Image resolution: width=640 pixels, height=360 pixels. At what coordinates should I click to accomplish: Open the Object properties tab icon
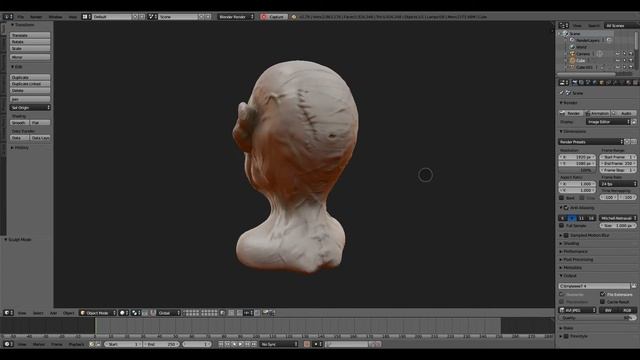pos(602,82)
